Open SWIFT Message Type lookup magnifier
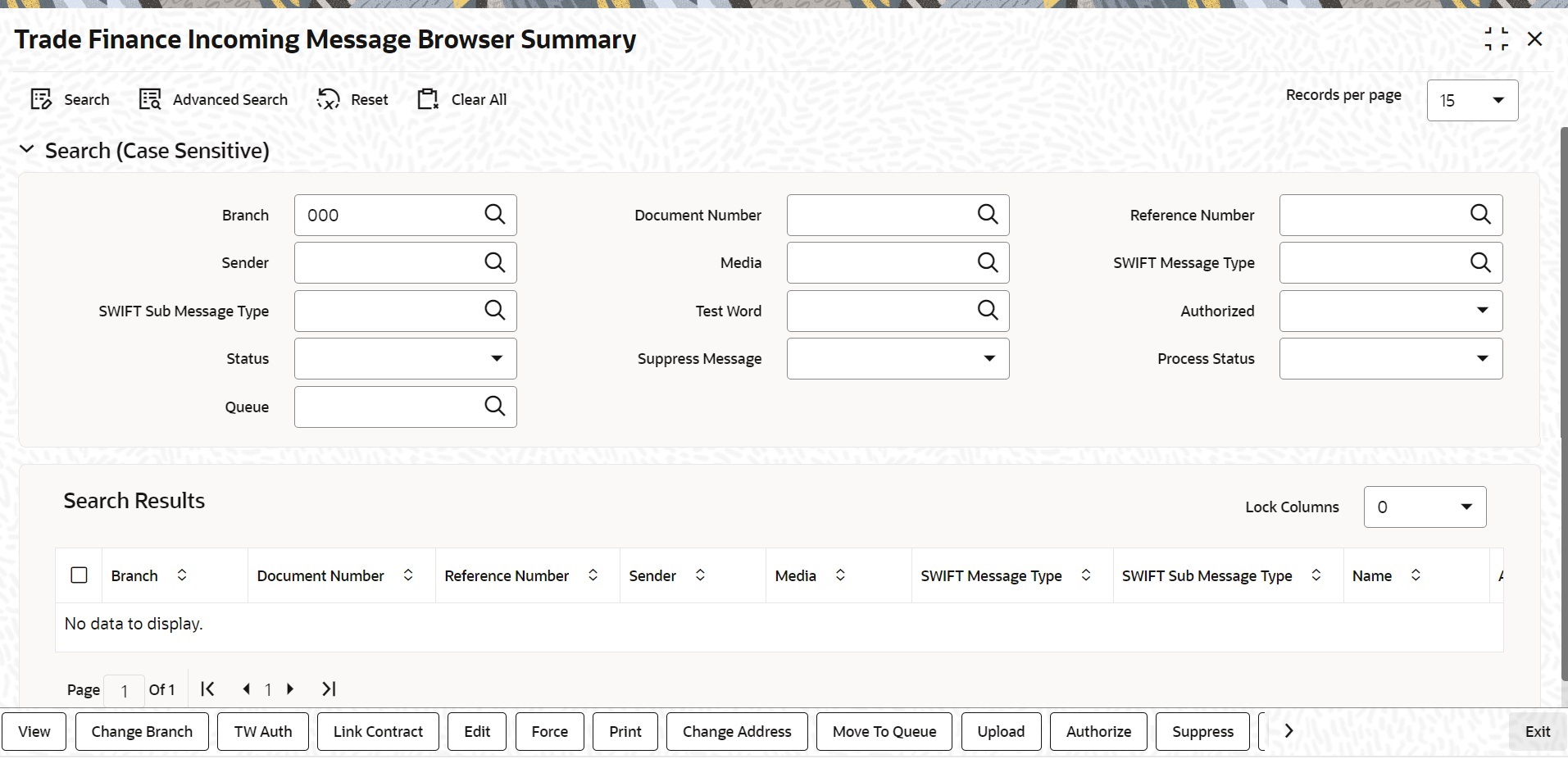 coord(1480,261)
